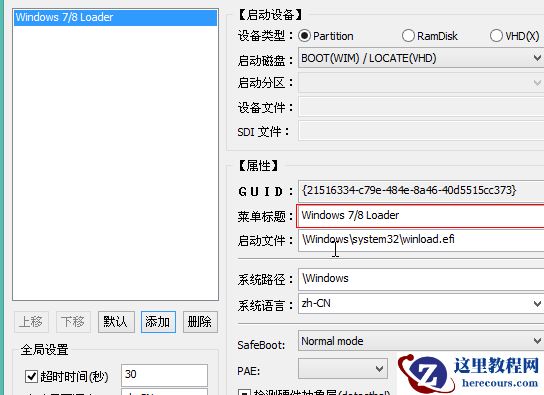The image size is (544, 395).
Task: Click the 上移 button
Action: pos(31,322)
